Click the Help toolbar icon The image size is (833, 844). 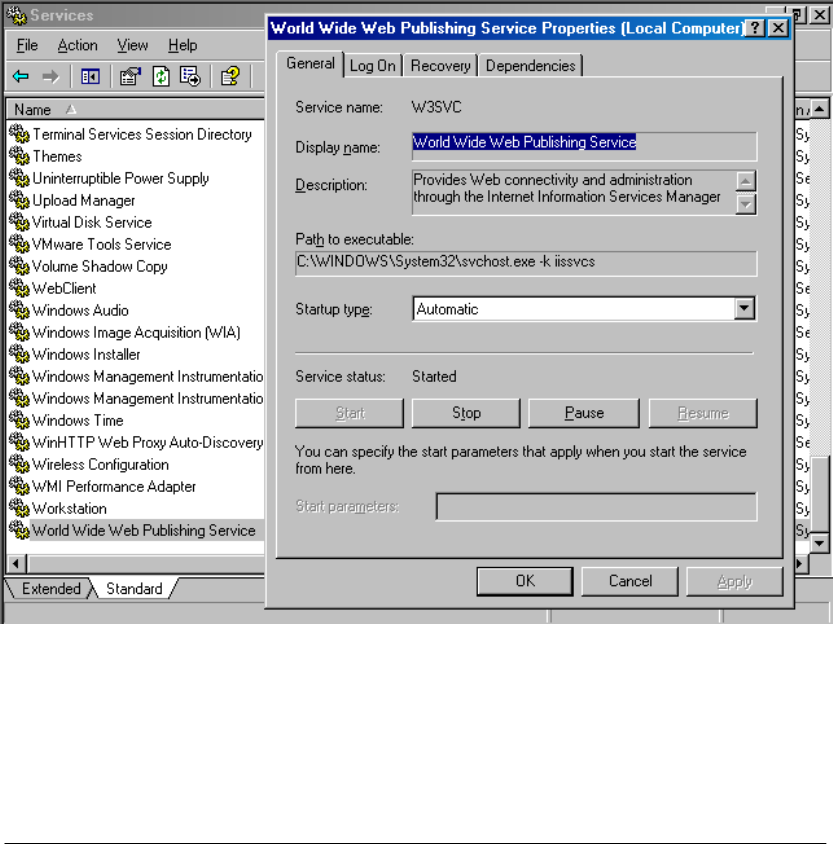230,76
